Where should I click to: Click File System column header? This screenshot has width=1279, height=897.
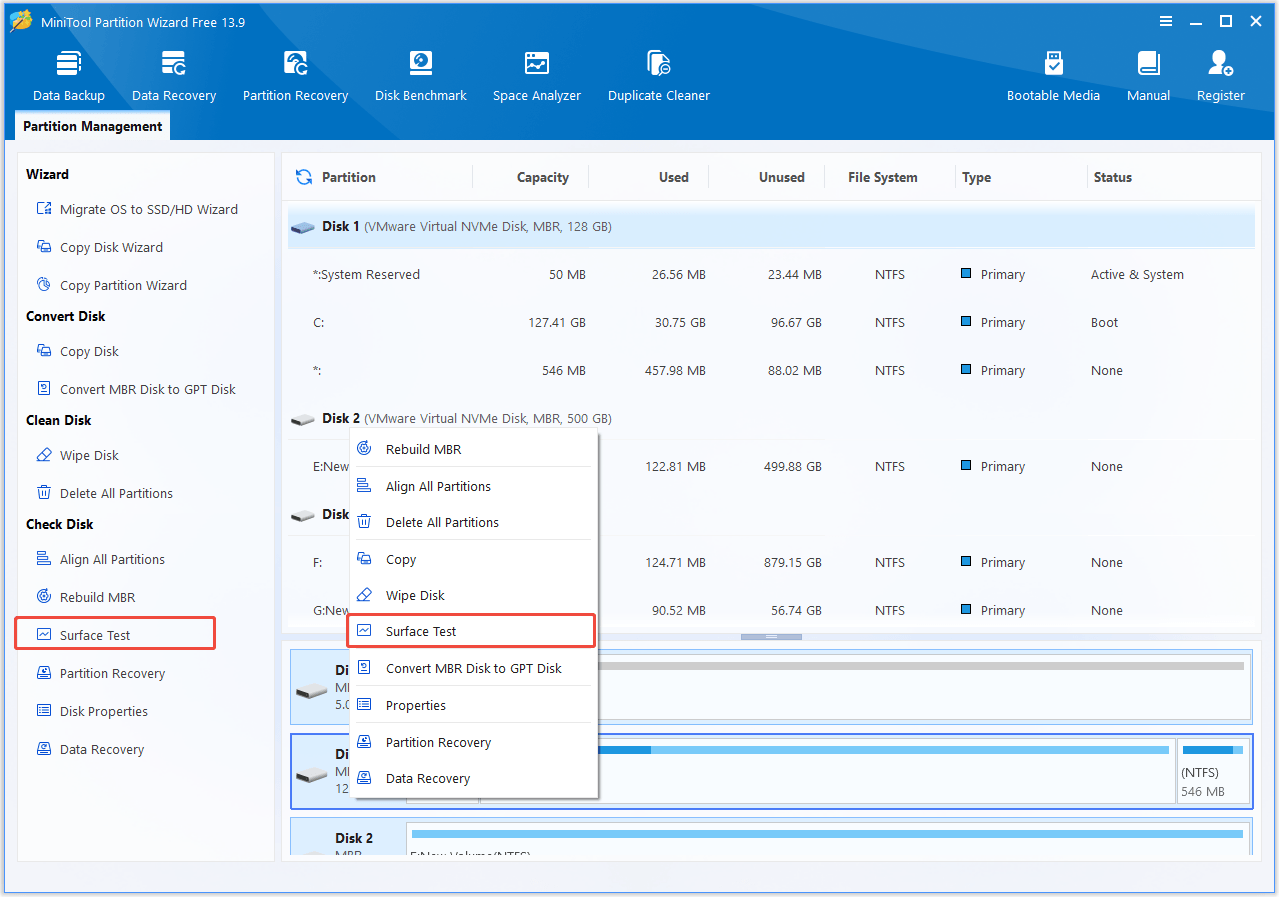pos(882,177)
